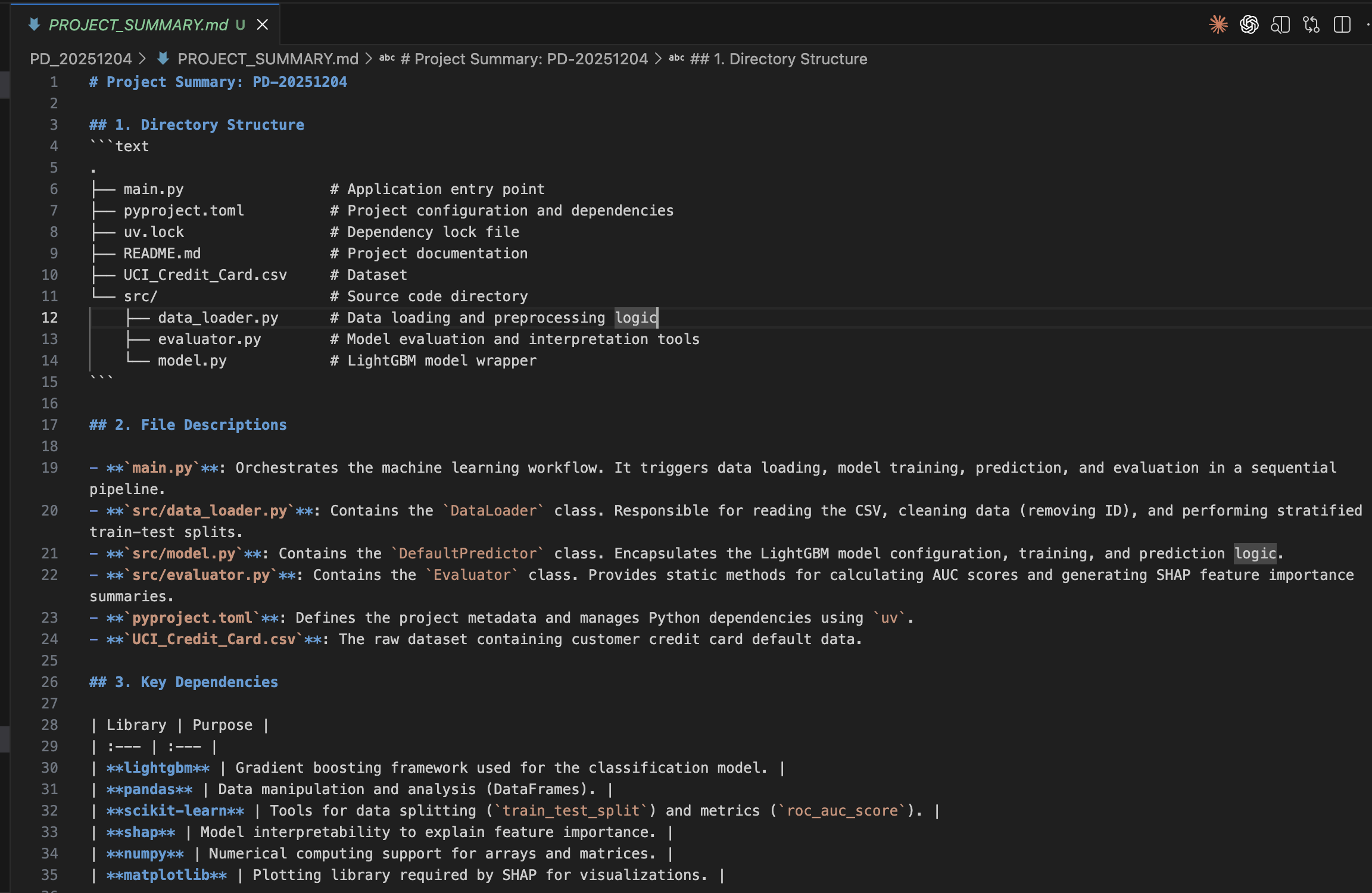Click line number 12 in the gutter
The height and width of the screenshot is (893, 1372).
(x=50, y=318)
